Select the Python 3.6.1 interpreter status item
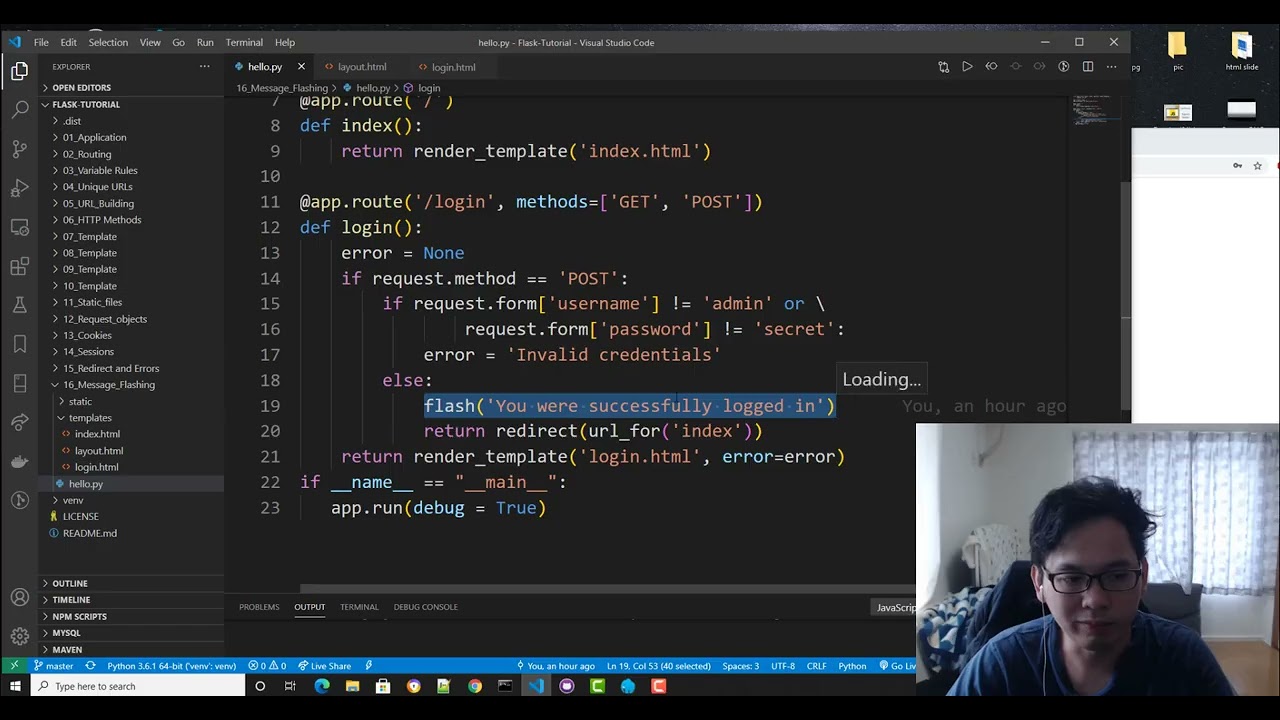 tap(171, 666)
